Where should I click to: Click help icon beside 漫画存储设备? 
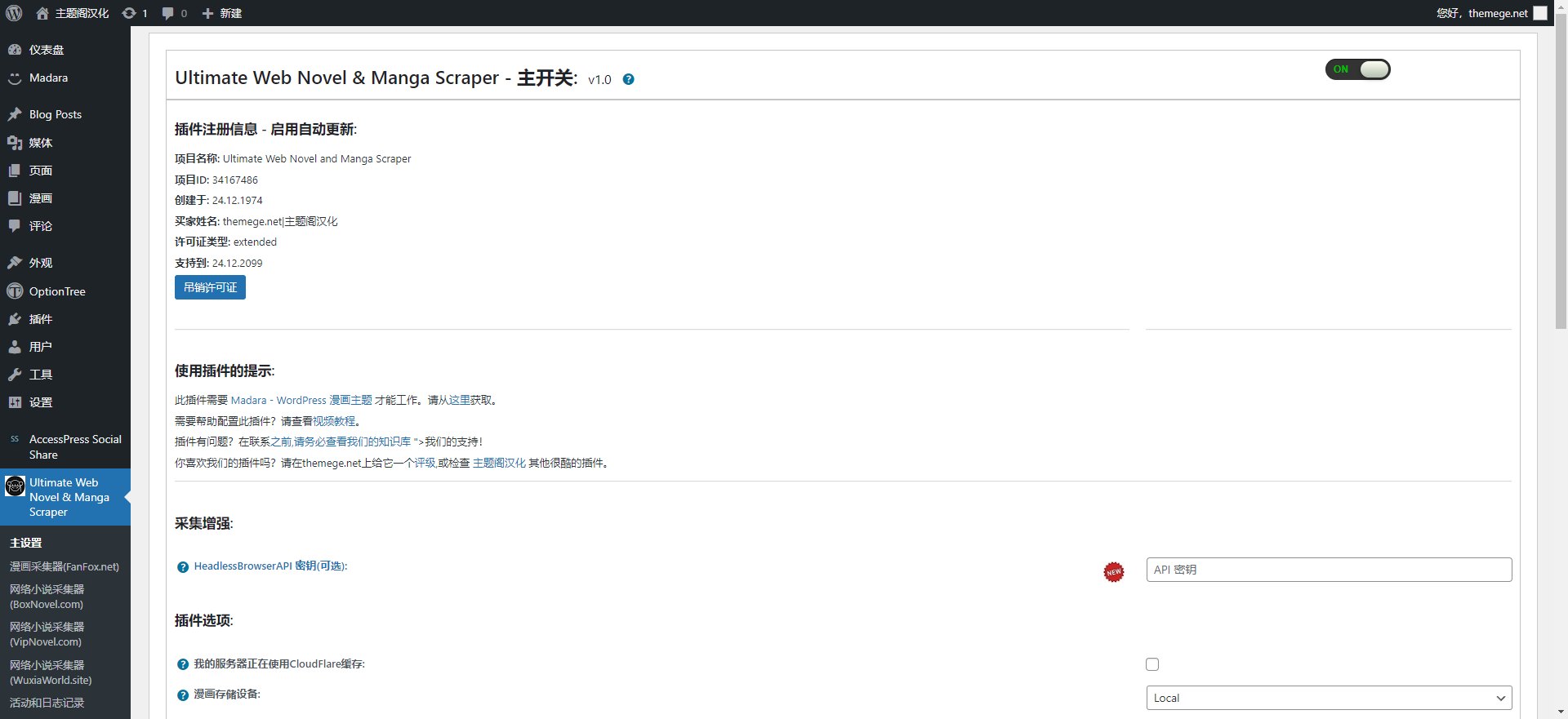pyautogui.click(x=183, y=695)
